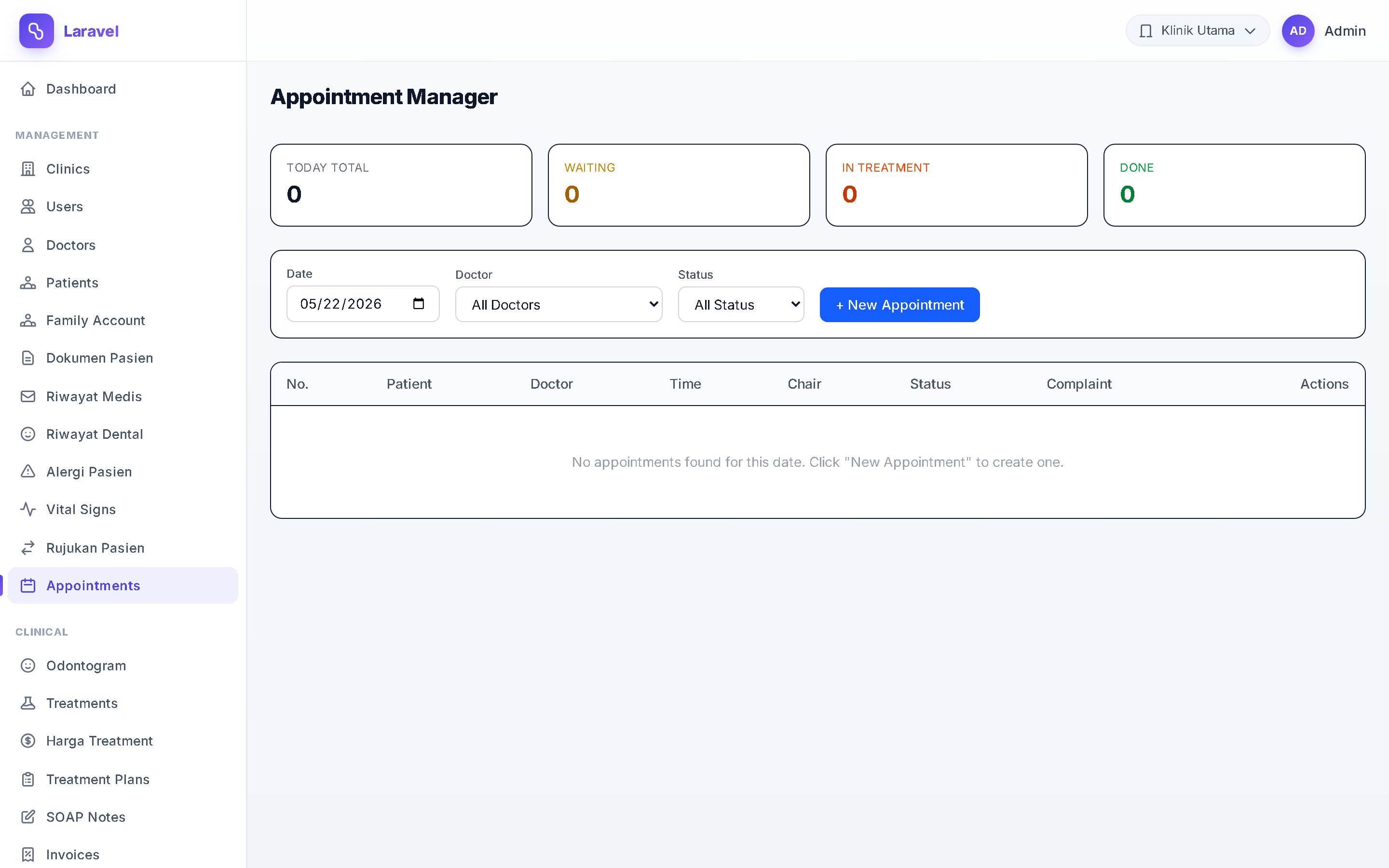Open Alergi Pasien page

point(123,472)
